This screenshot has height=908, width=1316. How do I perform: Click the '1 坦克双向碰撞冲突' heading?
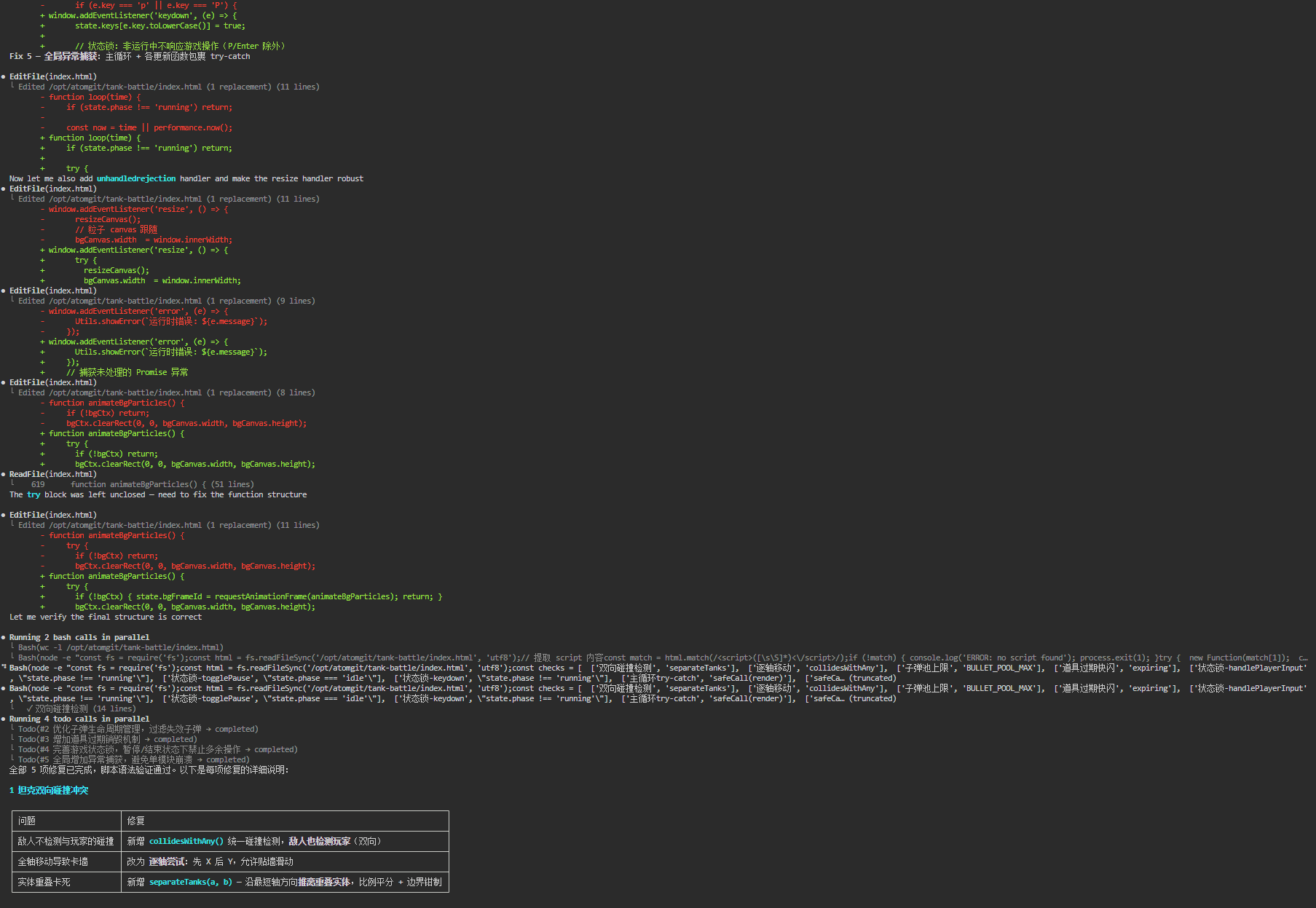click(49, 790)
